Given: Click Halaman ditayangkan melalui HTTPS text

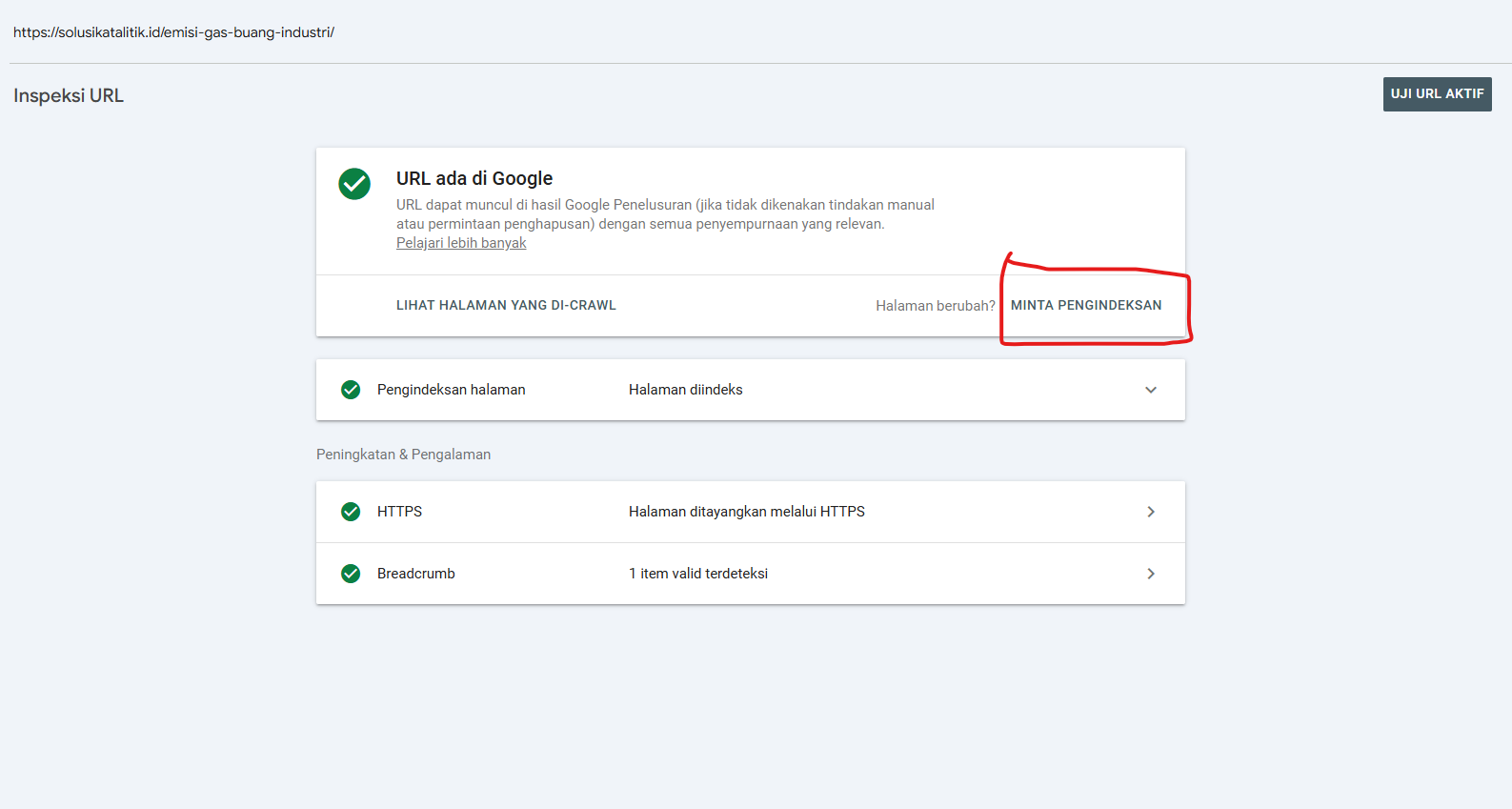Looking at the screenshot, I should 747,512.
